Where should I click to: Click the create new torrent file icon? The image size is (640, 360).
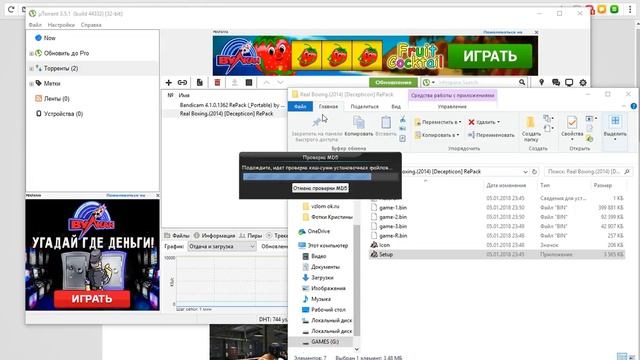click(x=200, y=82)
